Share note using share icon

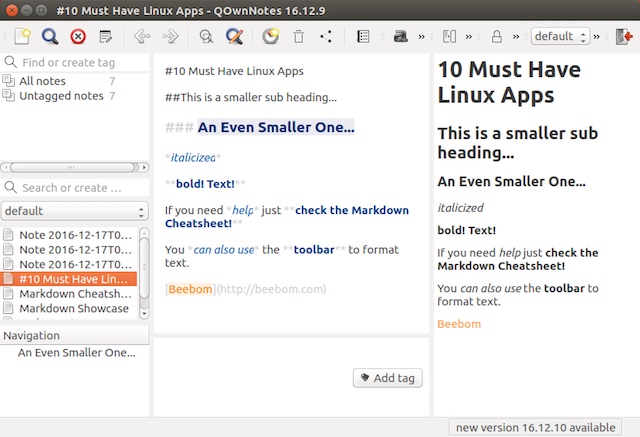click(x=326, y=36)
